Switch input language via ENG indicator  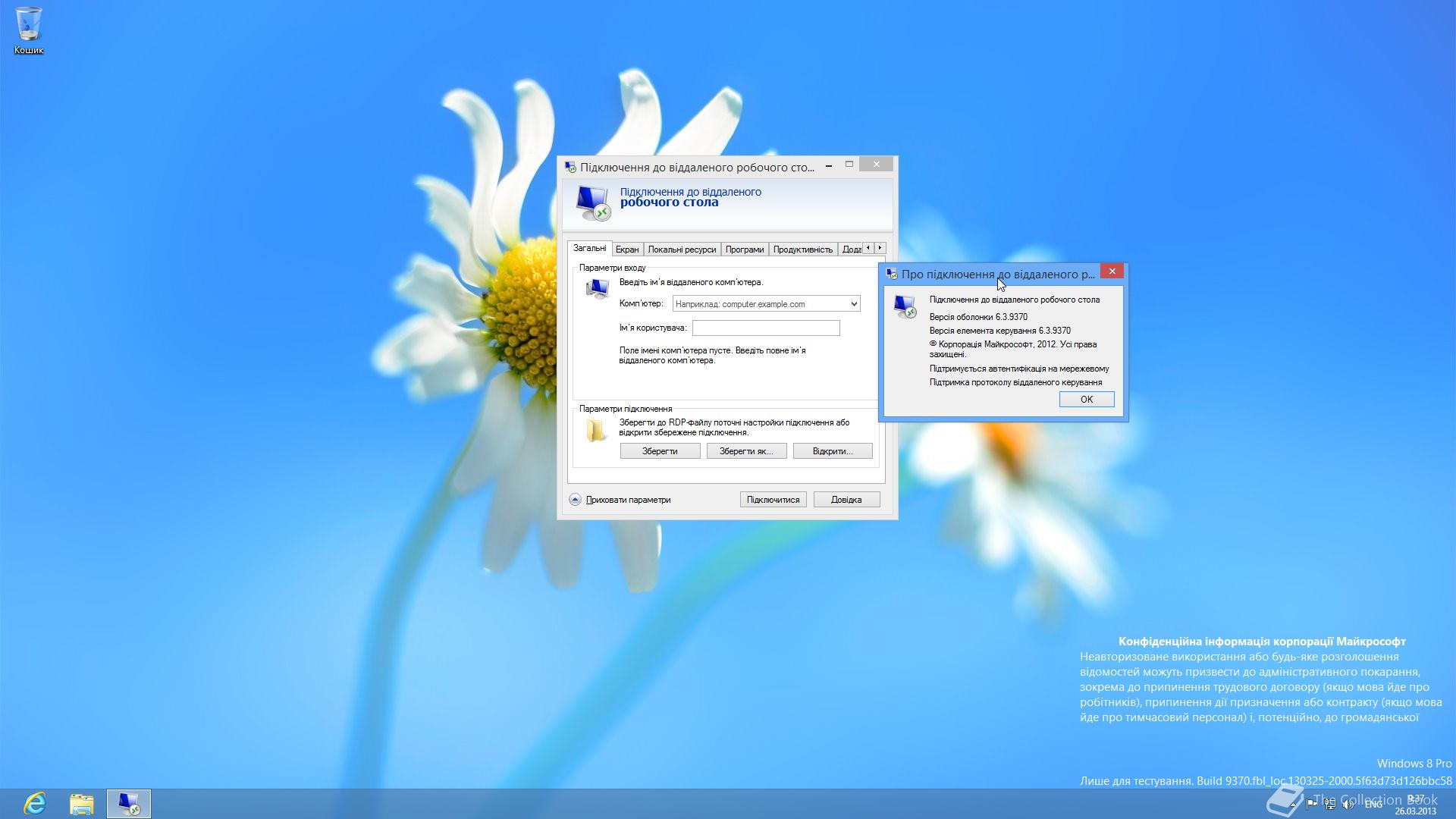coord(1373,804)
